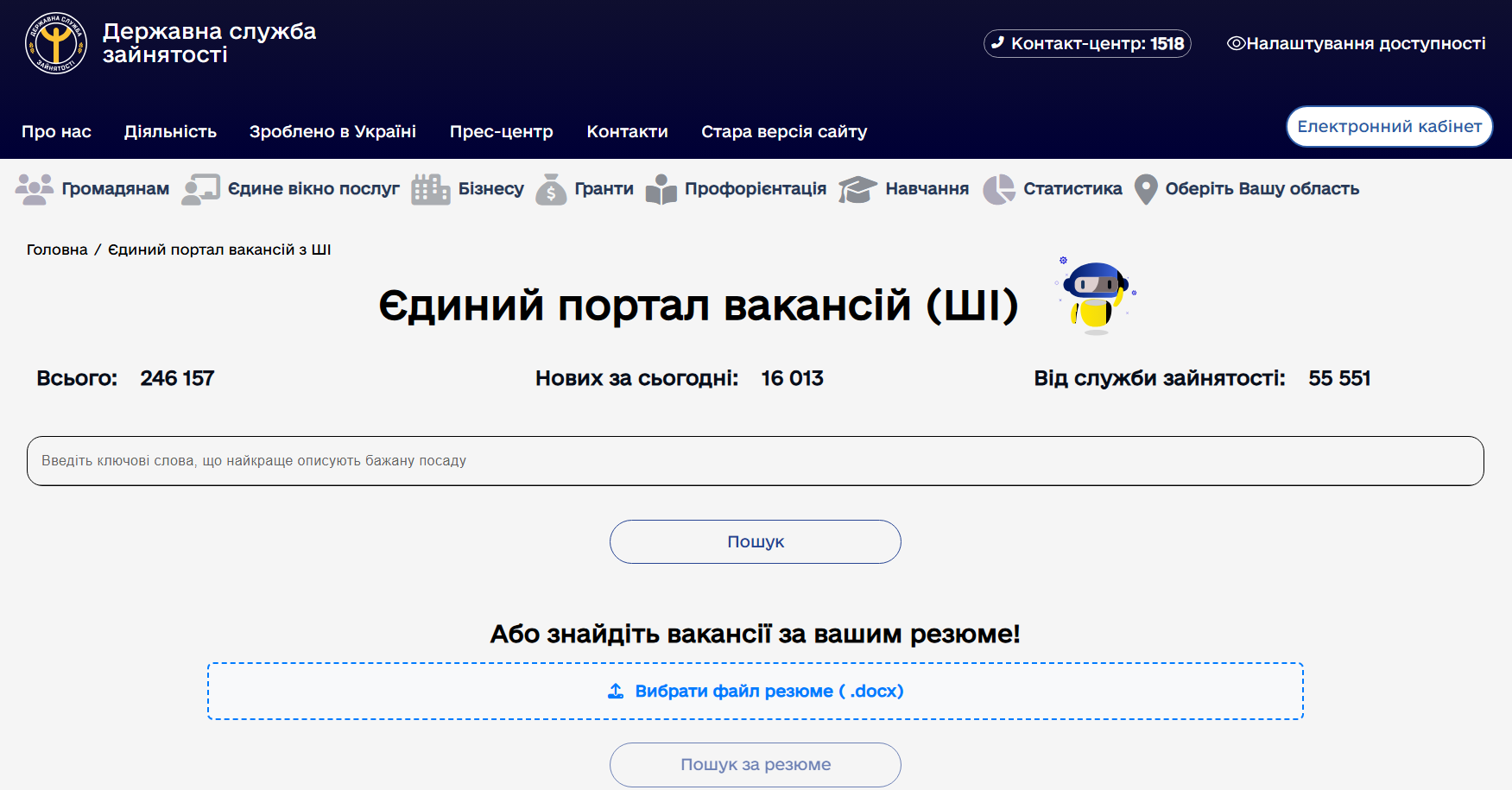Viewport: 1512px width, 790px height.
Task: Open the Профорієнтація icon
Action: 661,188
